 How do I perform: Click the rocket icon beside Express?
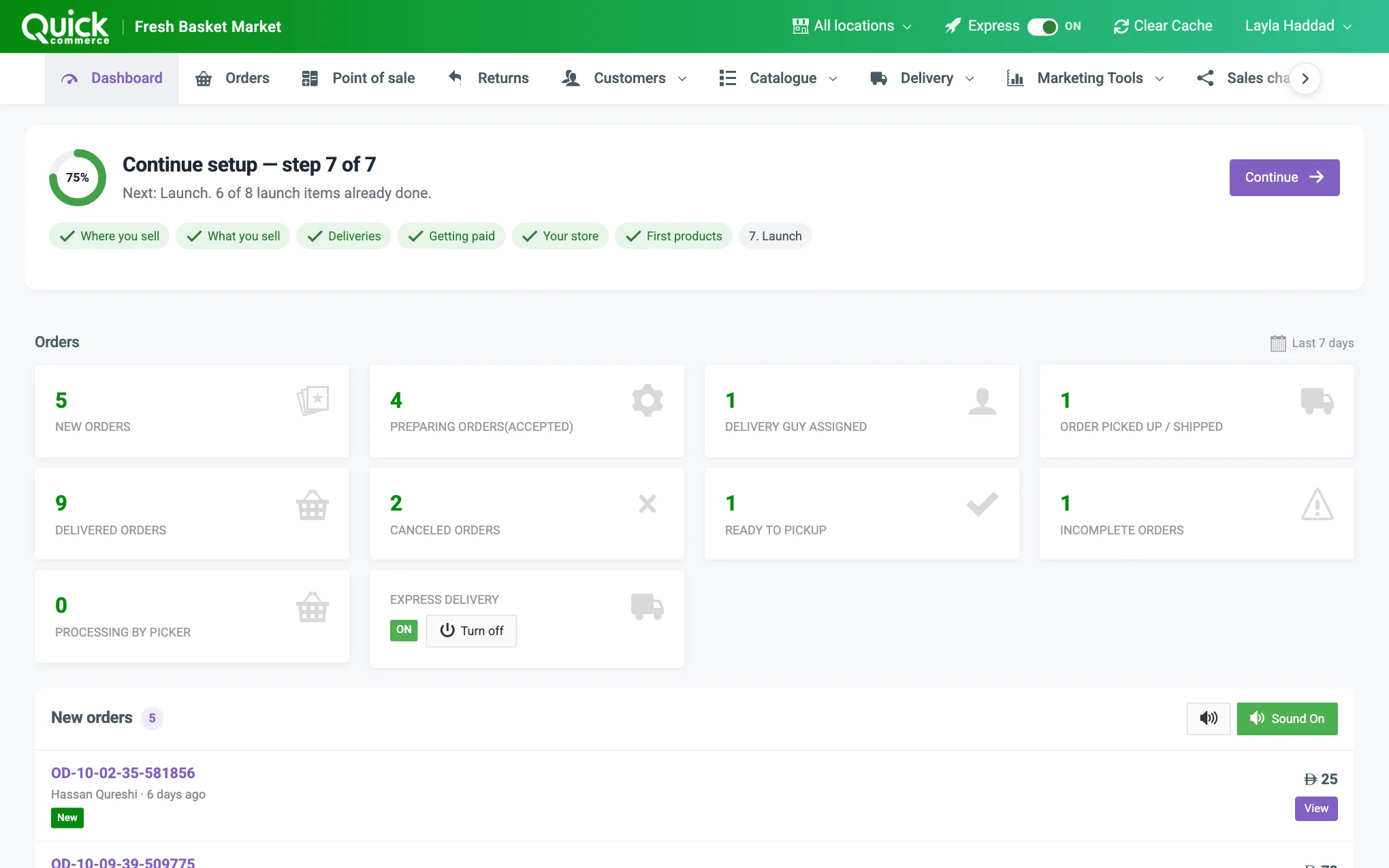click(x=953, y=26)
